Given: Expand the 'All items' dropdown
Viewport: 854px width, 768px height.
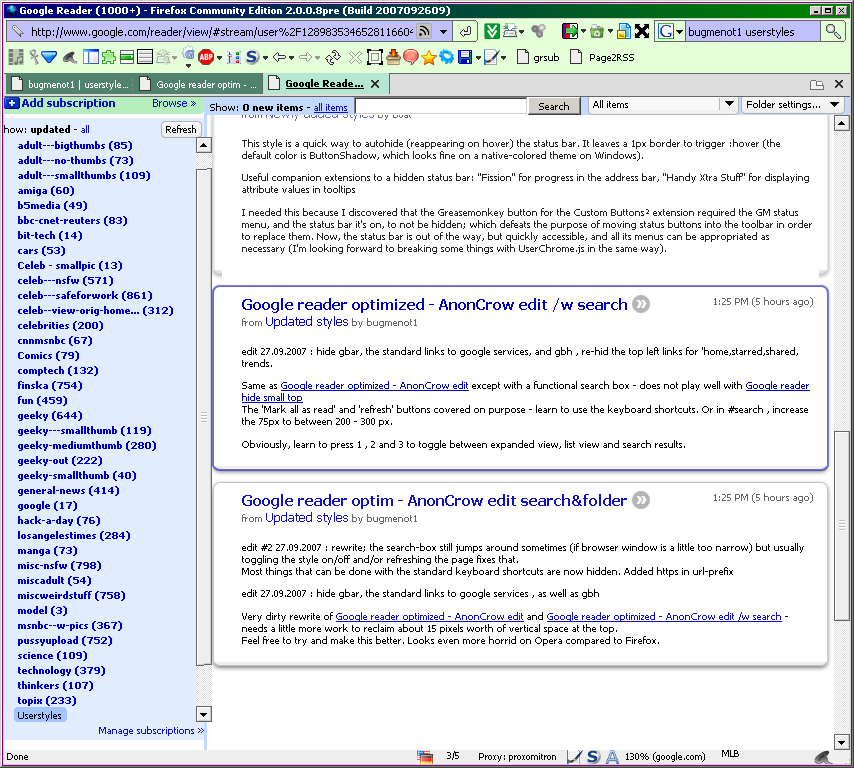Looking at the screenshot, I should (729, 104).
